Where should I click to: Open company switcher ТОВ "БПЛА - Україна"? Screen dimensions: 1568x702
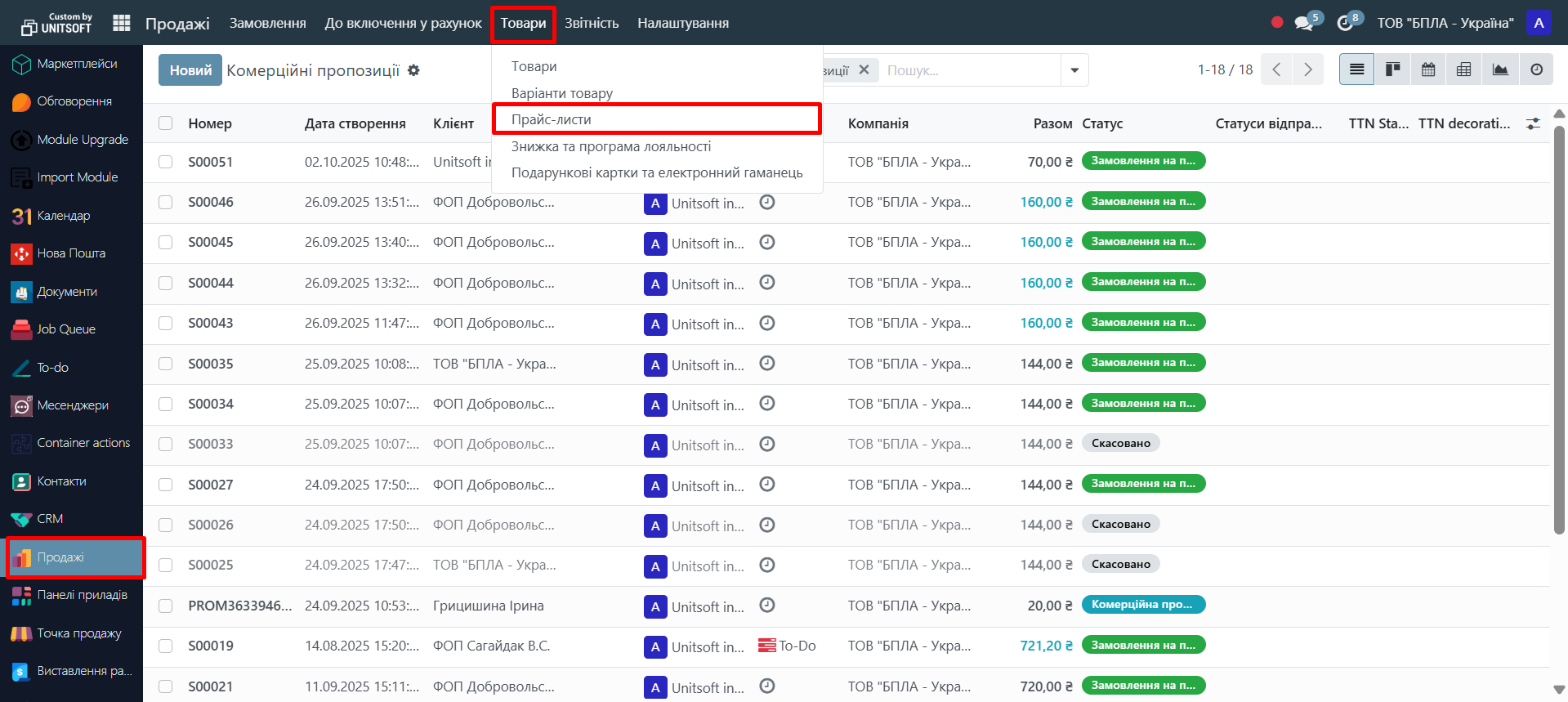click(x=1445, y=23)
